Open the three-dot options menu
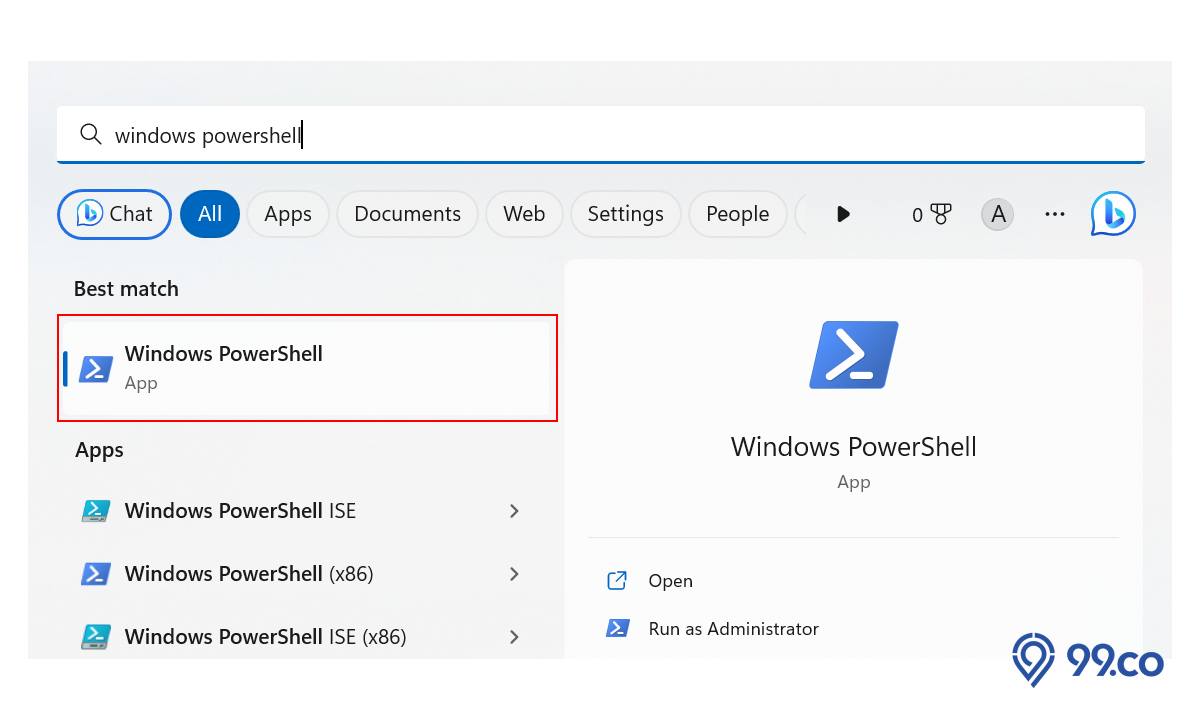 click(x=1054, y=214)
